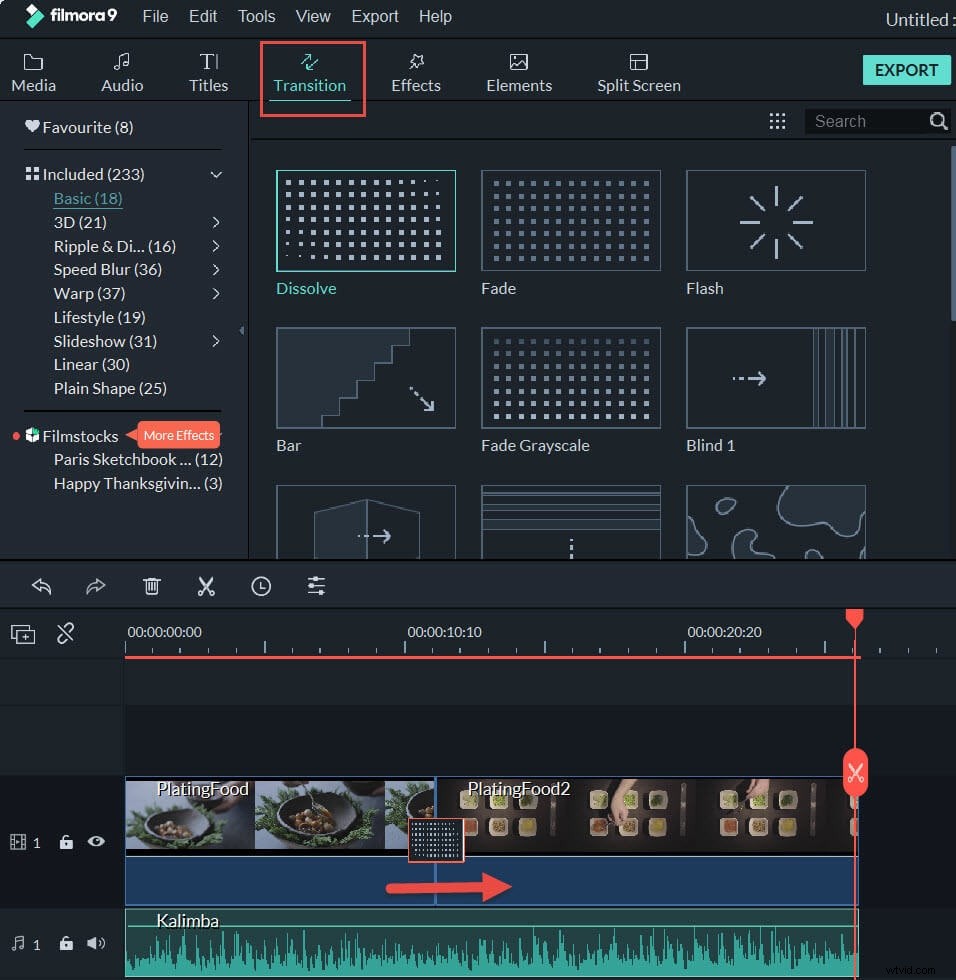The image size is (956, 980).
Task: Click the grid view icon beside Search
Action: (x=778, y=121)
